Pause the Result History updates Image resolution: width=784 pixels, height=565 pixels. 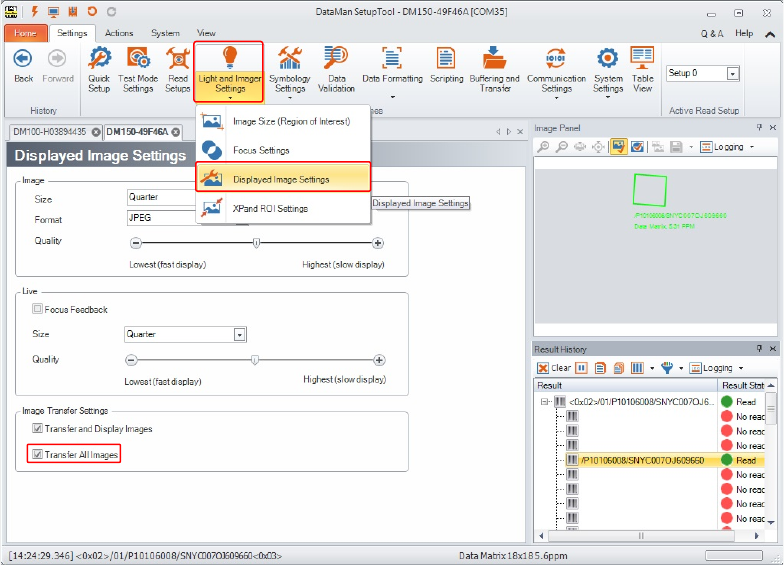(x=581, y=368)
